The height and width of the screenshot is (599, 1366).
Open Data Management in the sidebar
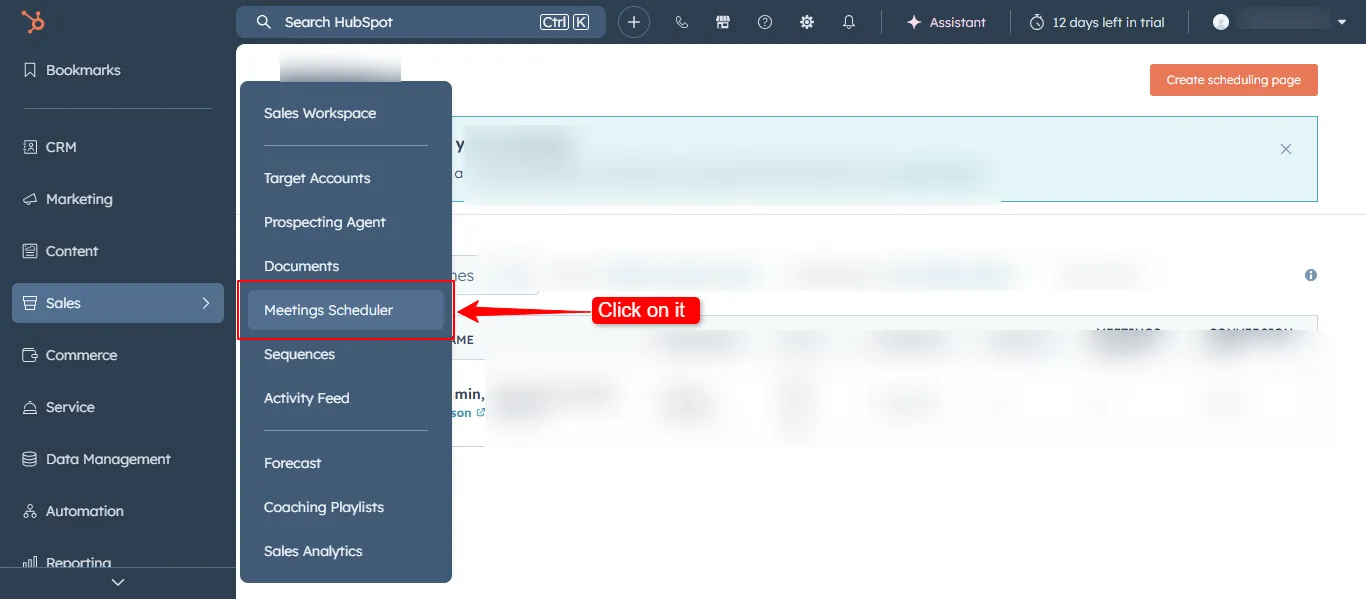(118, 459)
